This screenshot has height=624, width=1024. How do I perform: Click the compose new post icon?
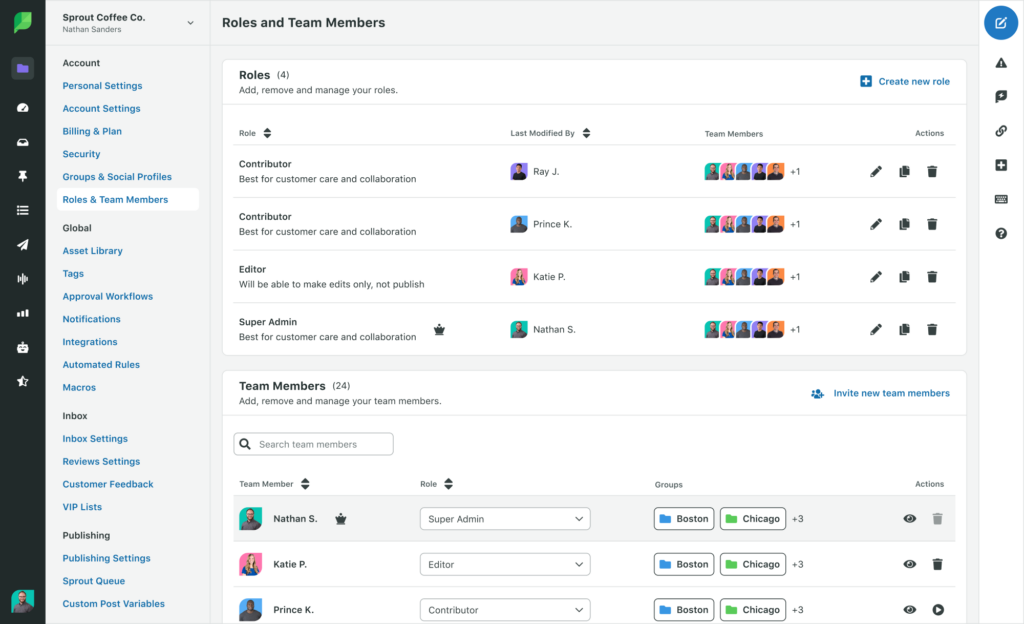click(x=1001, y=22)
